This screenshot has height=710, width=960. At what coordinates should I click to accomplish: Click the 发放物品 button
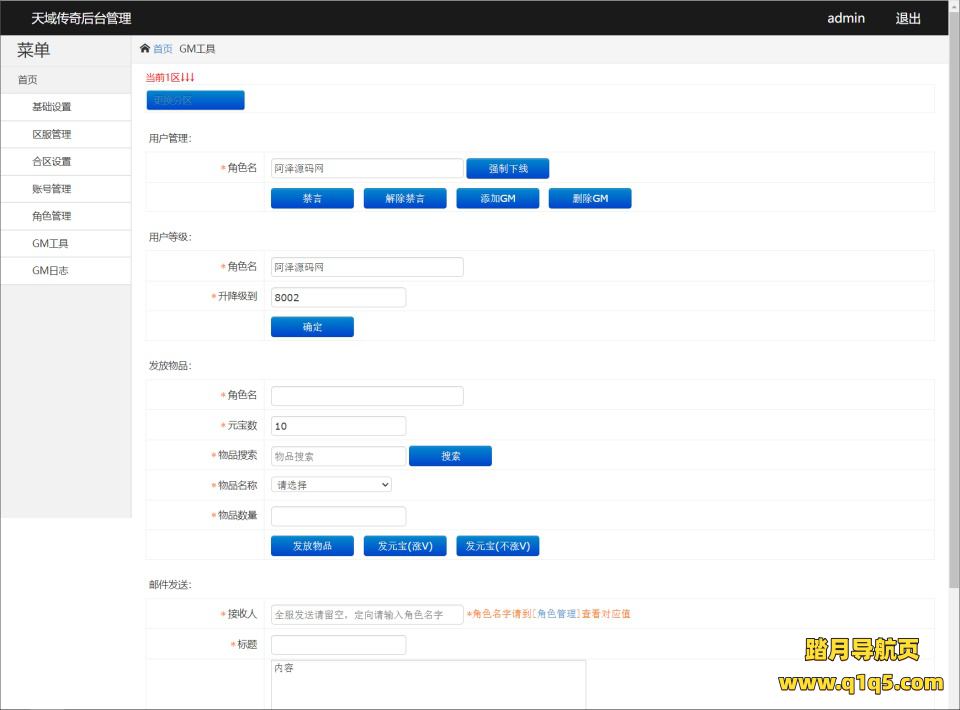pyautogui.click(x=312, y=546)
